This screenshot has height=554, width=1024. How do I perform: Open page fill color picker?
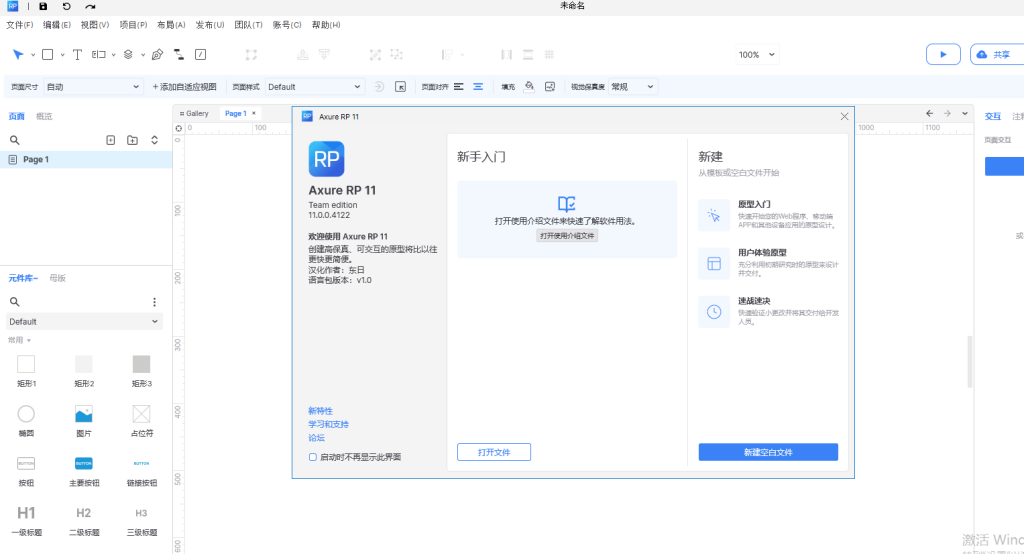(529, 87)
